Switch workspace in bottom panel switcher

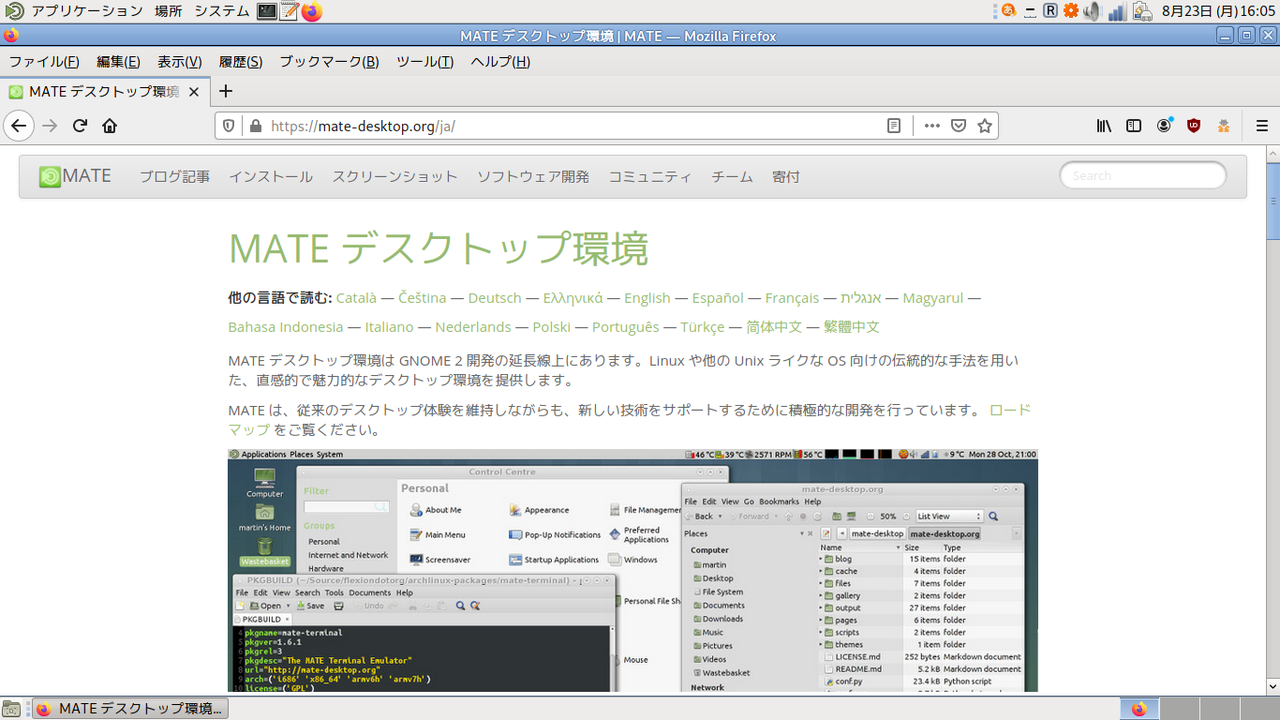tap(1200, 709)
